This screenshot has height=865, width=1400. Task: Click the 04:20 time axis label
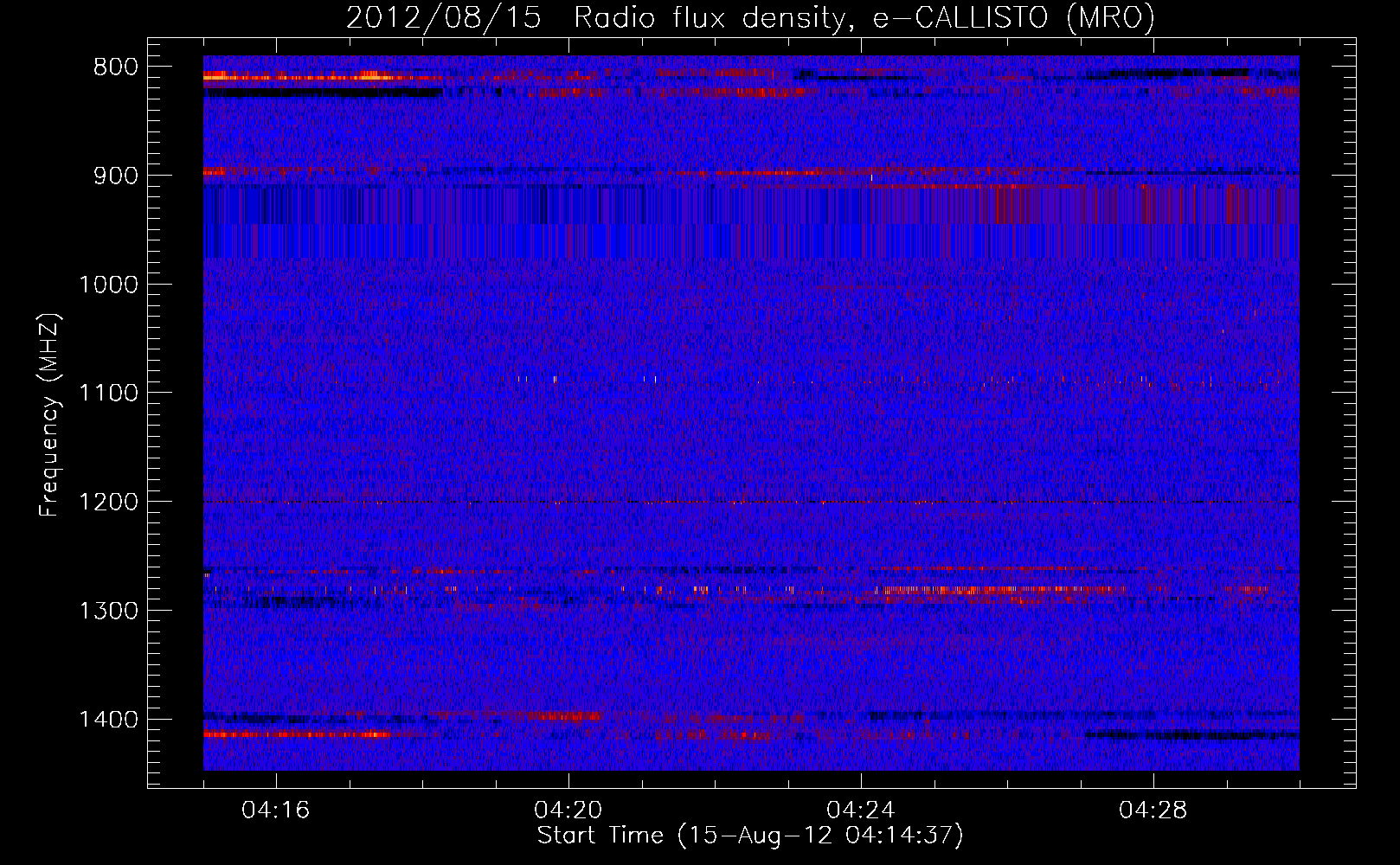(x=568, y=811)
